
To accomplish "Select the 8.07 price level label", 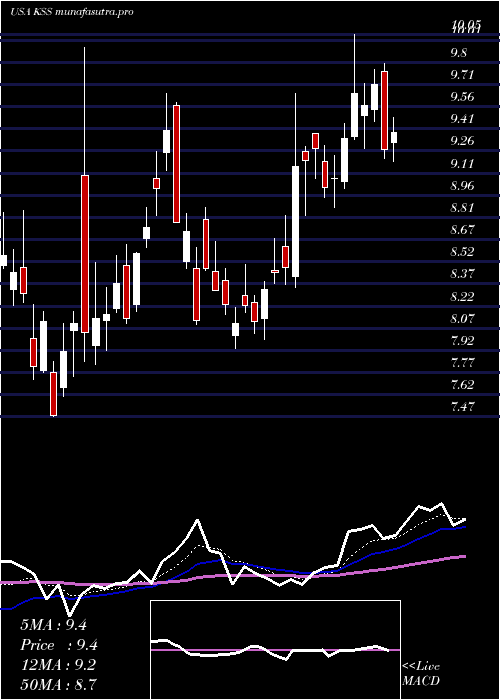I will pos(462,319).
